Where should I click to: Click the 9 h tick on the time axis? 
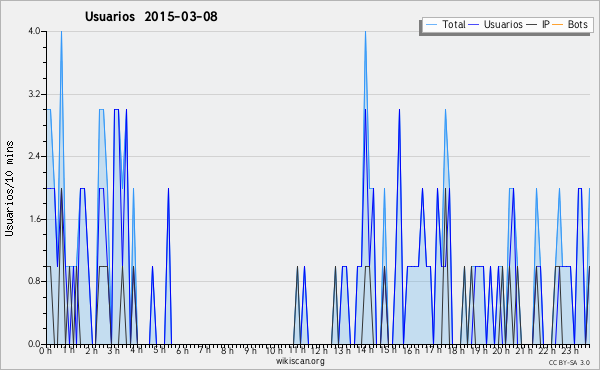click(251, 350)
